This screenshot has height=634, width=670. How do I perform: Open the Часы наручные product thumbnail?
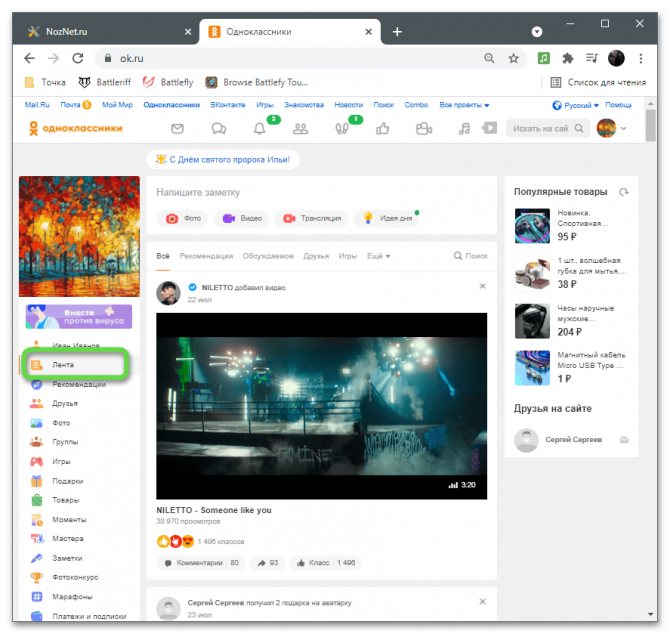pos(532,321)
